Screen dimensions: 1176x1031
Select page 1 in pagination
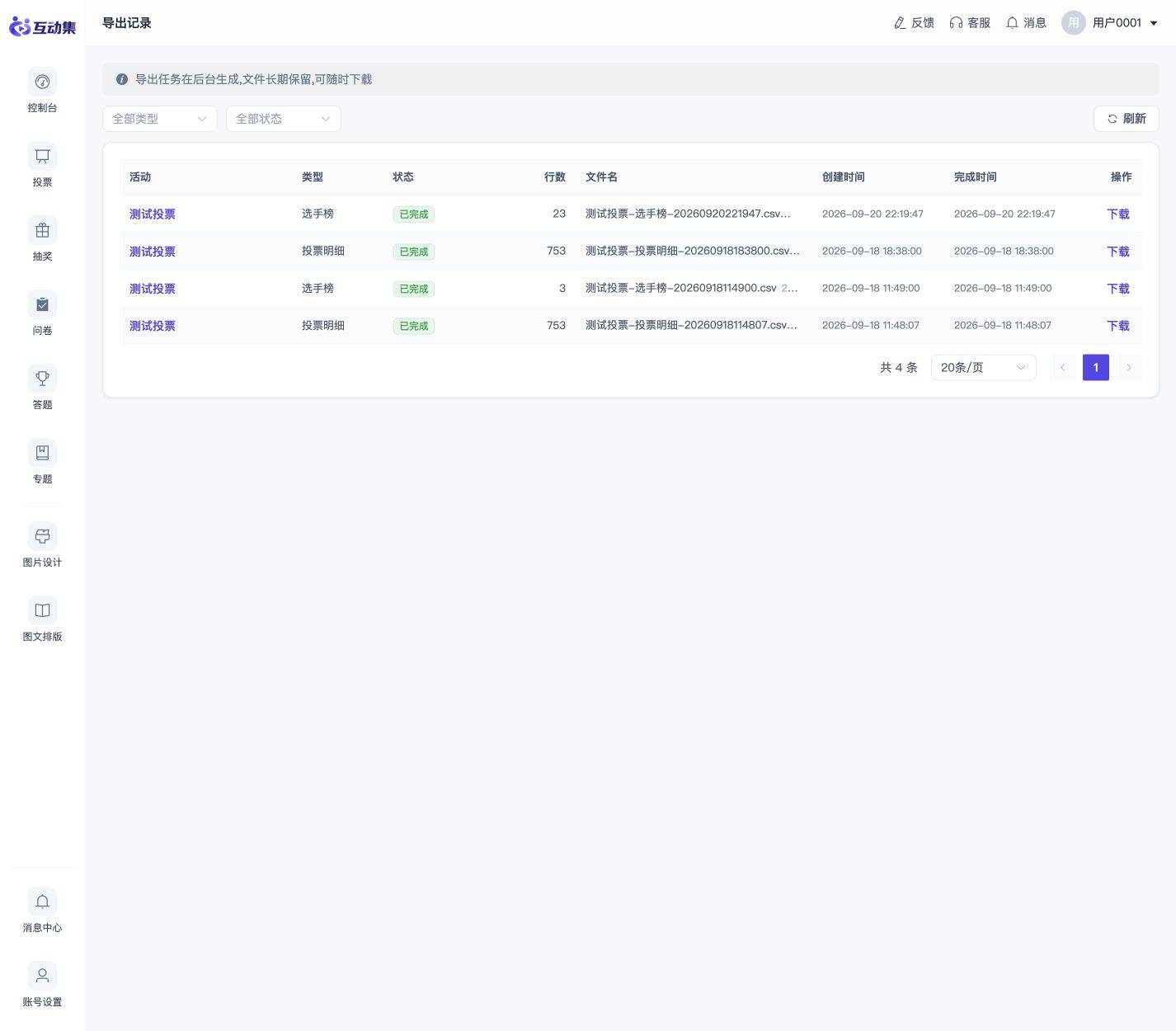[1095, 367]
